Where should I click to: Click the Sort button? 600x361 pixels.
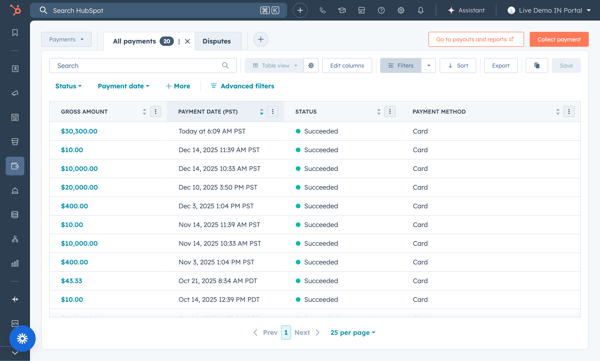[x=458, y=65]
